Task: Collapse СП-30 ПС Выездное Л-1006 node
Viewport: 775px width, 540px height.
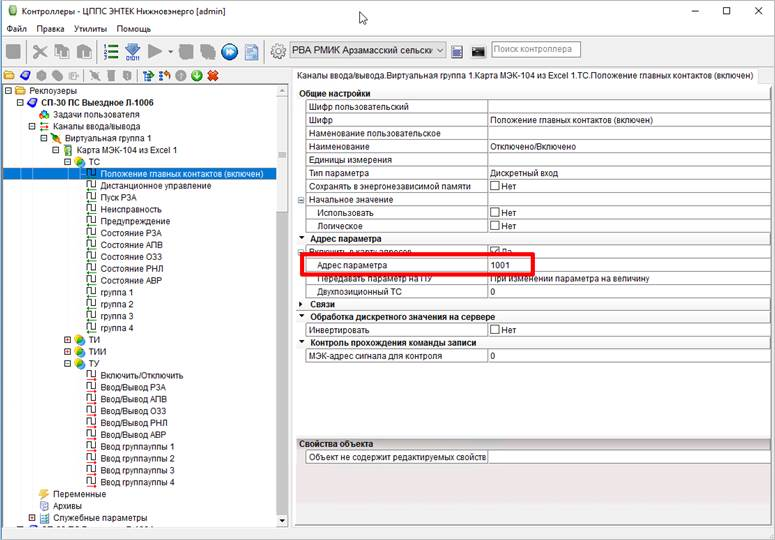Action: coord(20,103)
